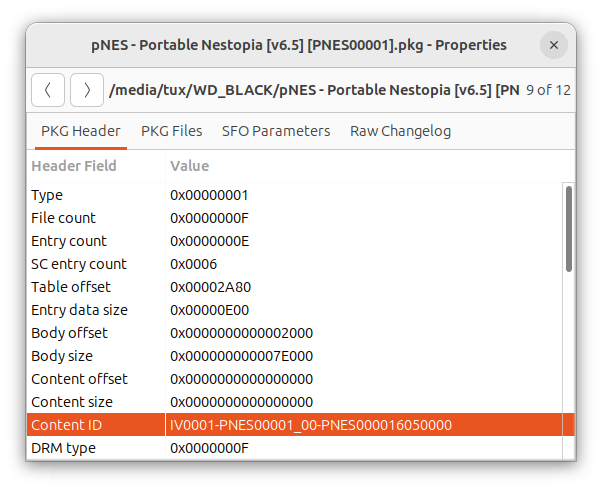602x490 pixels.
Task: Select the highlighted Content ID row
Action: (x=300, y=425)
